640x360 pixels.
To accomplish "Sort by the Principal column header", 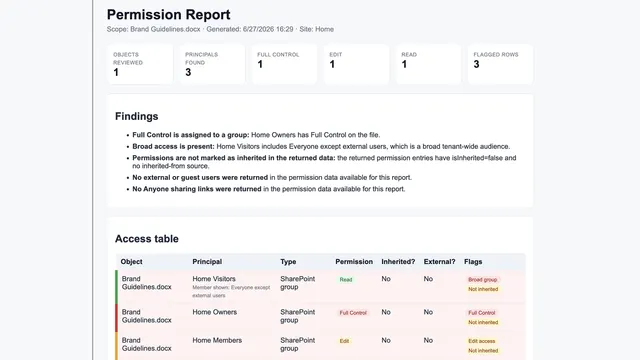I will [x=207, y=262].
